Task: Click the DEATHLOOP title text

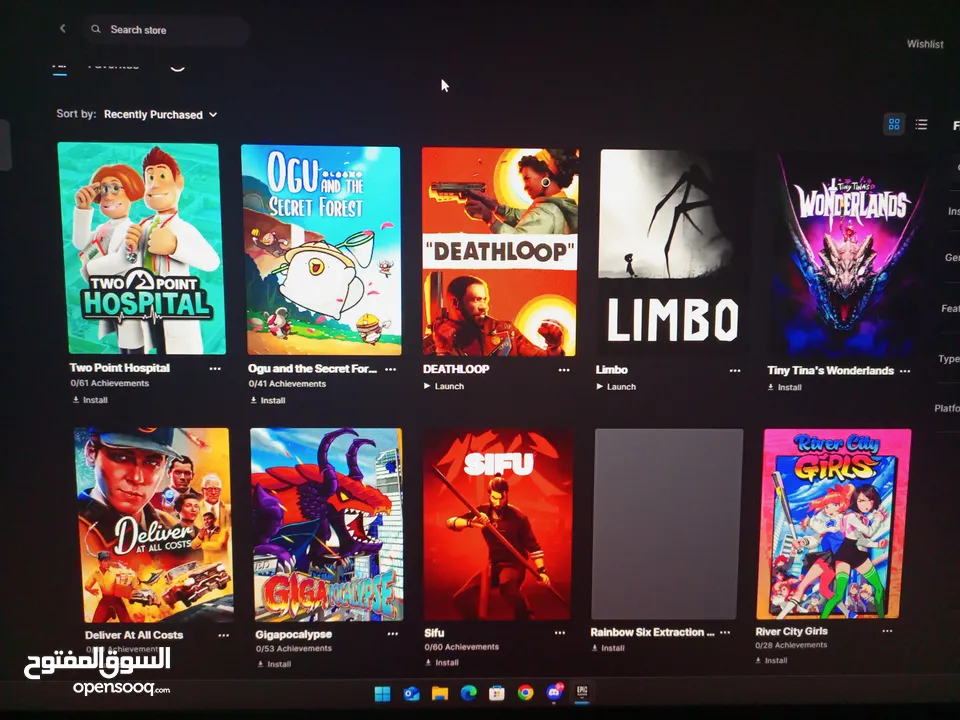Action: click(x=456, y=369)
